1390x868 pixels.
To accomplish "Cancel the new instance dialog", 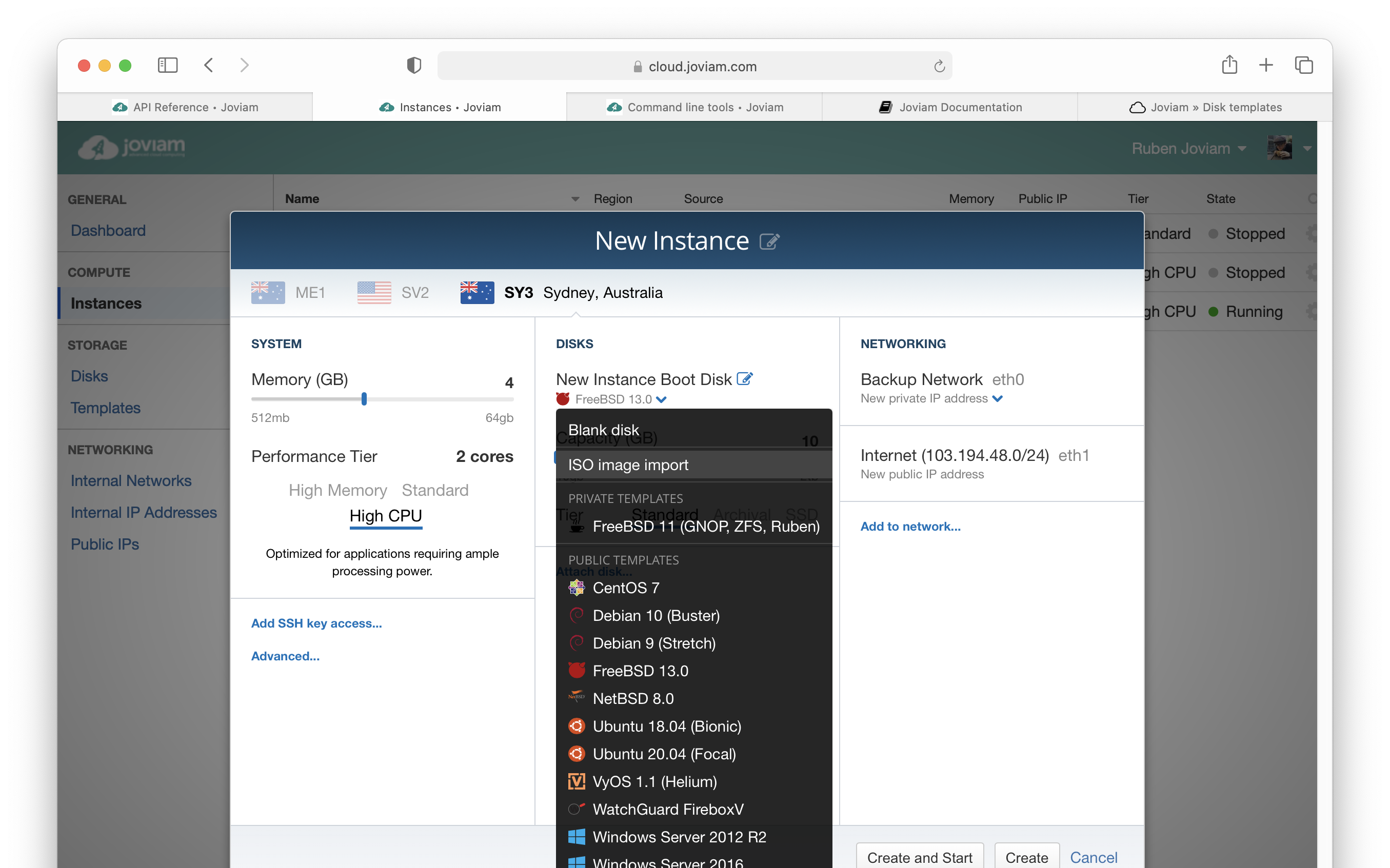I will coord(1093,857).
